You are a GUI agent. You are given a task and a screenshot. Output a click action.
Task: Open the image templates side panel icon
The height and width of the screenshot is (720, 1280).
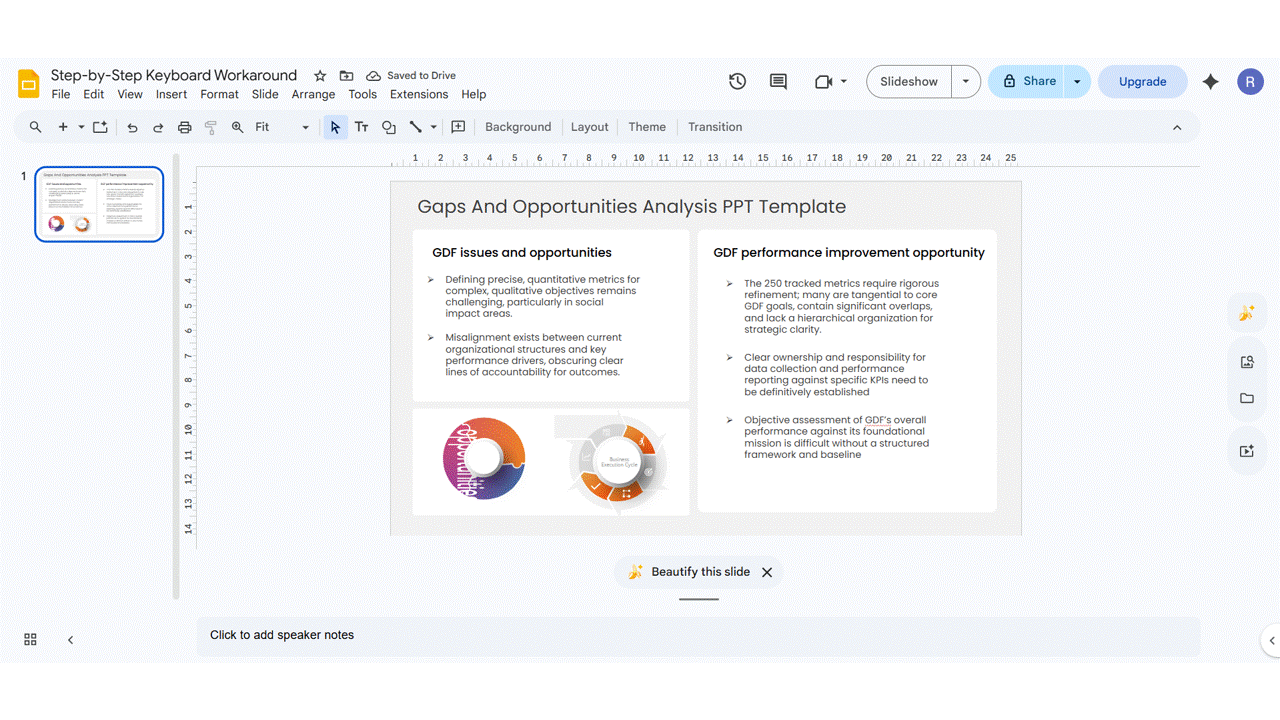point(1246,362)
